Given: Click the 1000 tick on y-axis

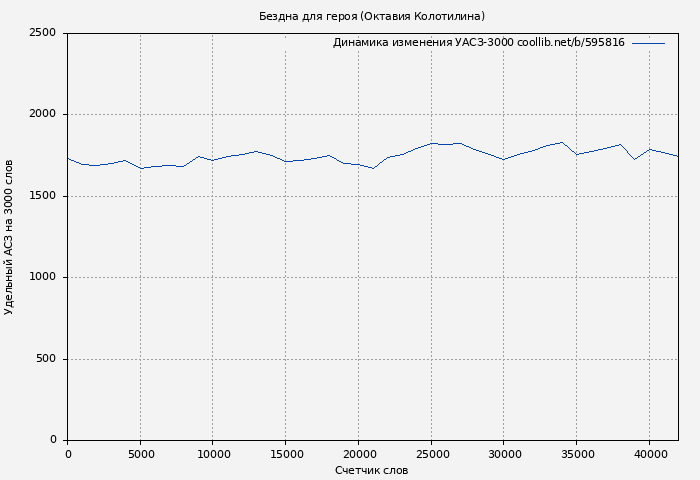Looking at the screenshot, I should pos(42,278).
